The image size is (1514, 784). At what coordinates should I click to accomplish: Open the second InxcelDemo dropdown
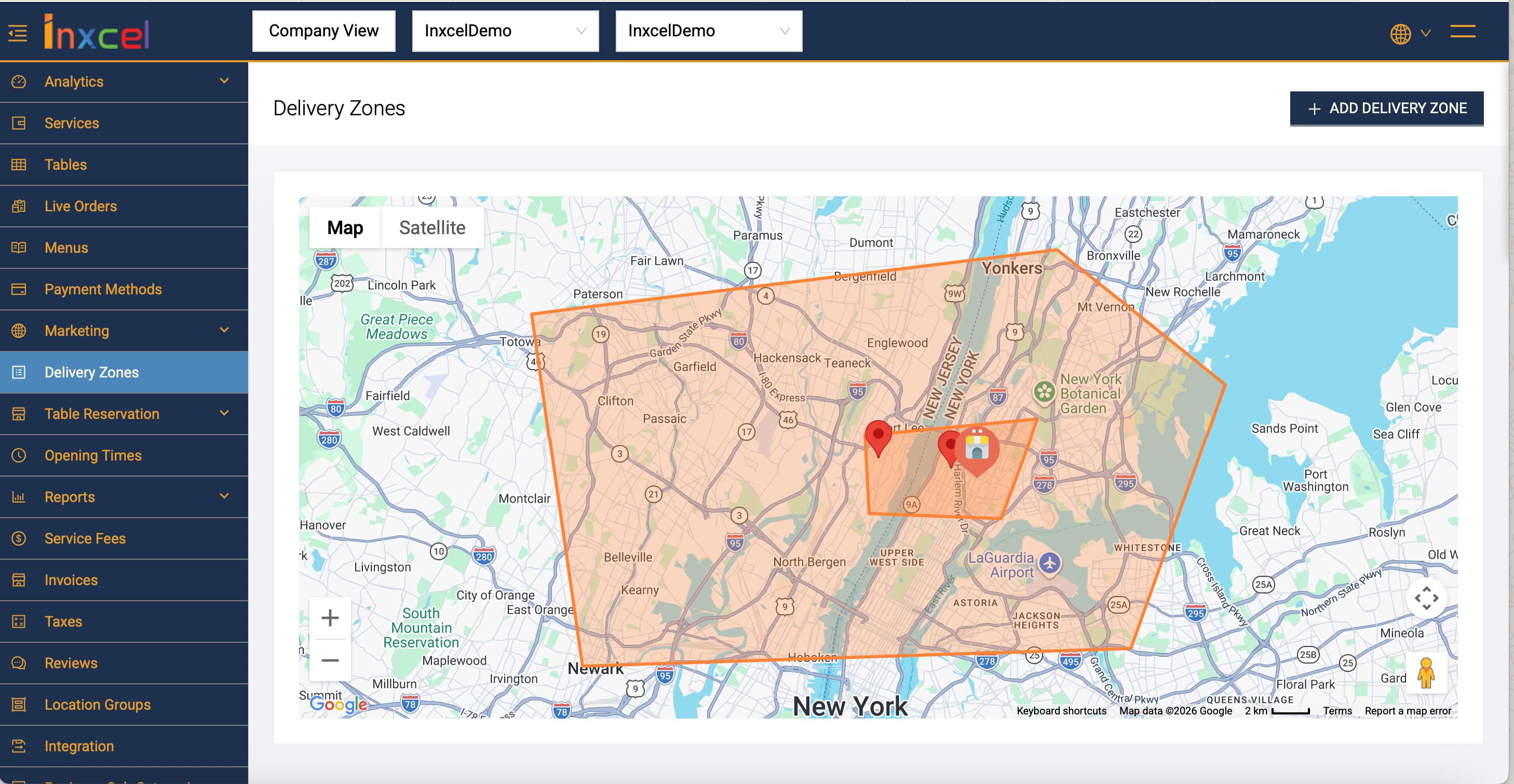[x=708, y=31]
